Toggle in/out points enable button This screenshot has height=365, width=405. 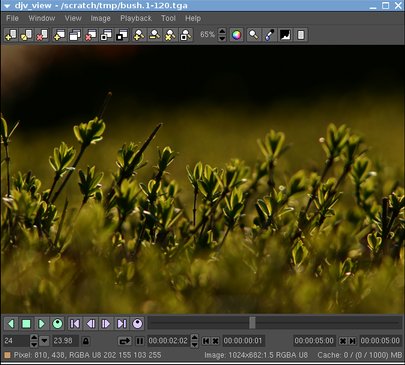140,341
